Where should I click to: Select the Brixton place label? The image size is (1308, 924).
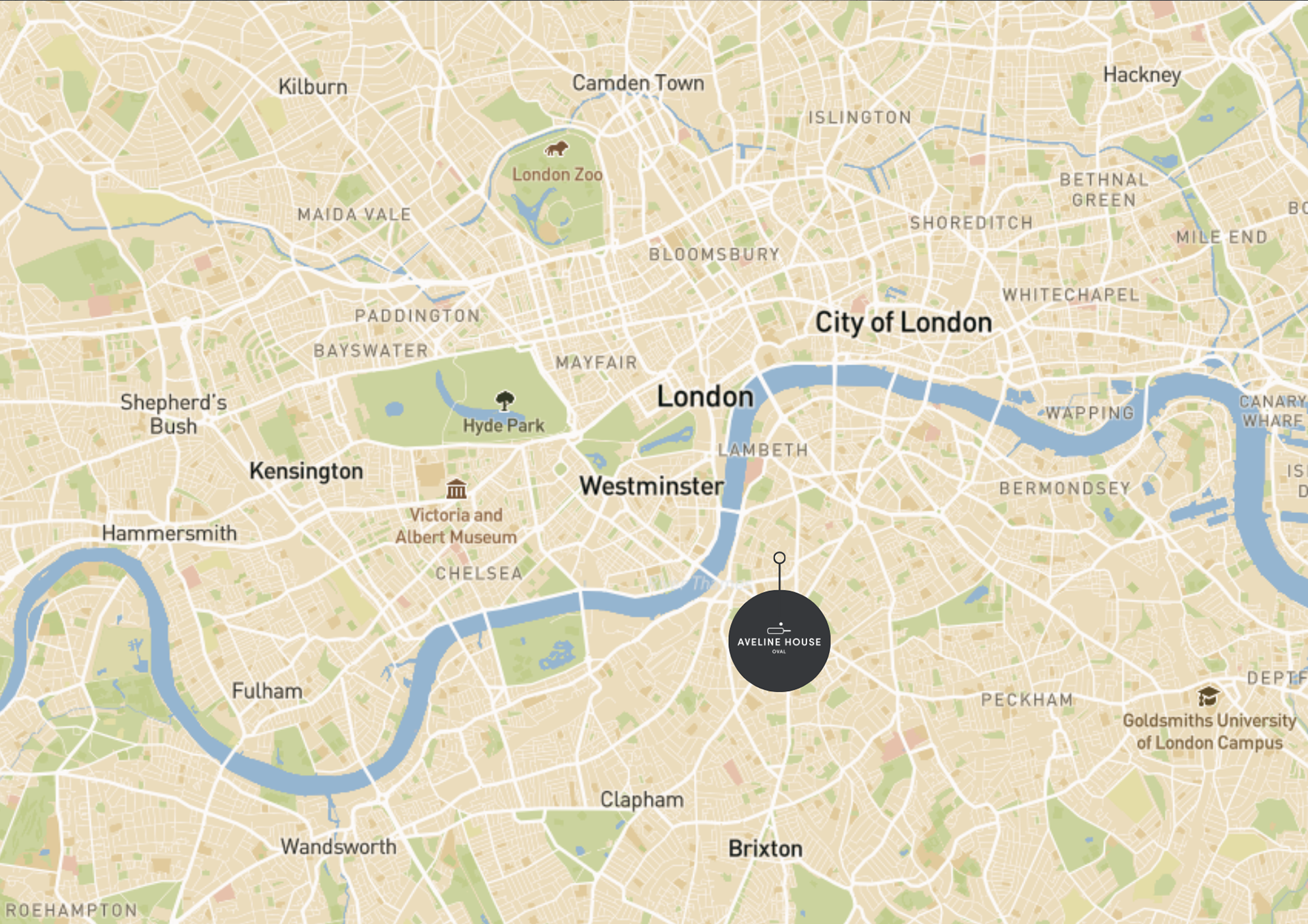766,848
